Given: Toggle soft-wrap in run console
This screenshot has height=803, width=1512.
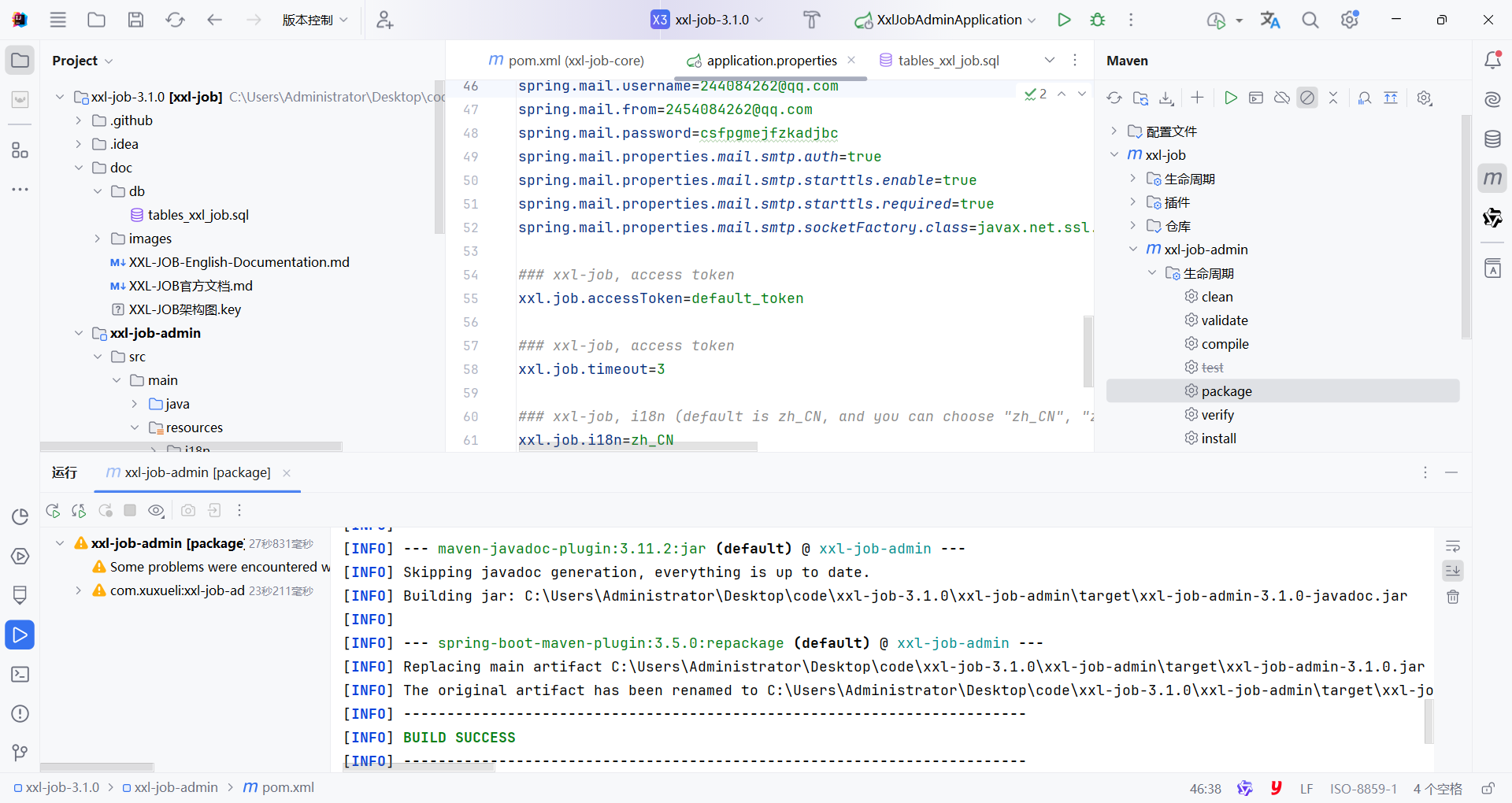Looking at the screenshot, I should tap(1453, 546).
